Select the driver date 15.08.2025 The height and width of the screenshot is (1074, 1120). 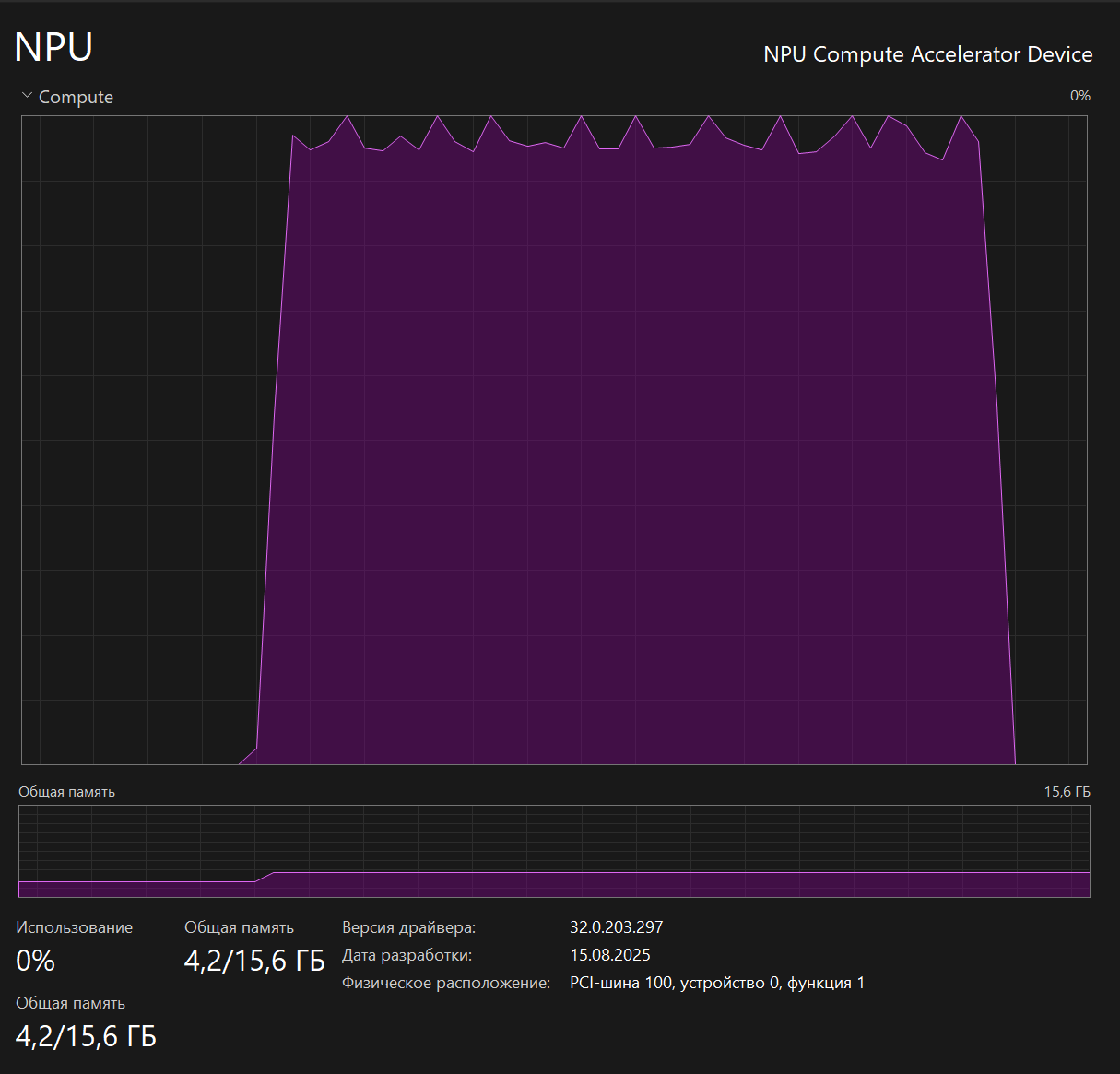tap(609, 955)
